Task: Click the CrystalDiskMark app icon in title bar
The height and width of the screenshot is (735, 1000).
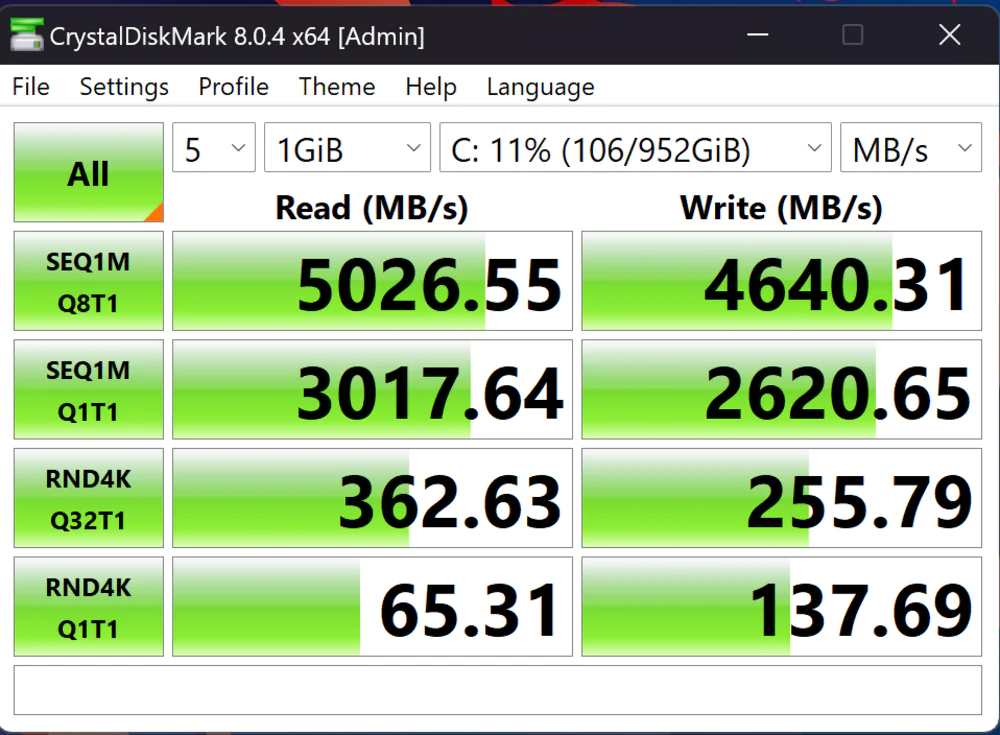Action: click(x=26, y=36)
